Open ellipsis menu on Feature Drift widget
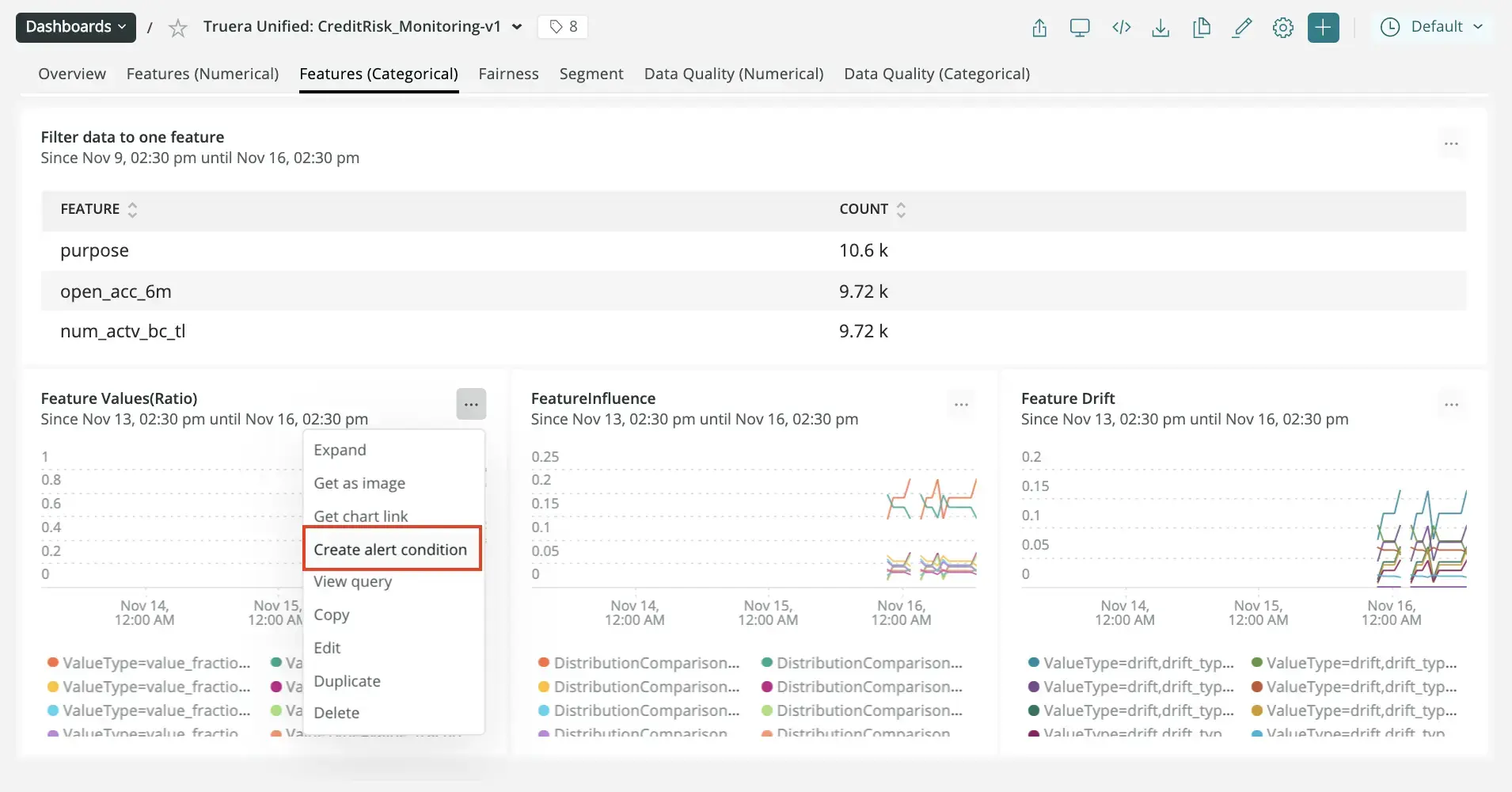This screenshot has width=1512, height=792. tap(1451, 405)
